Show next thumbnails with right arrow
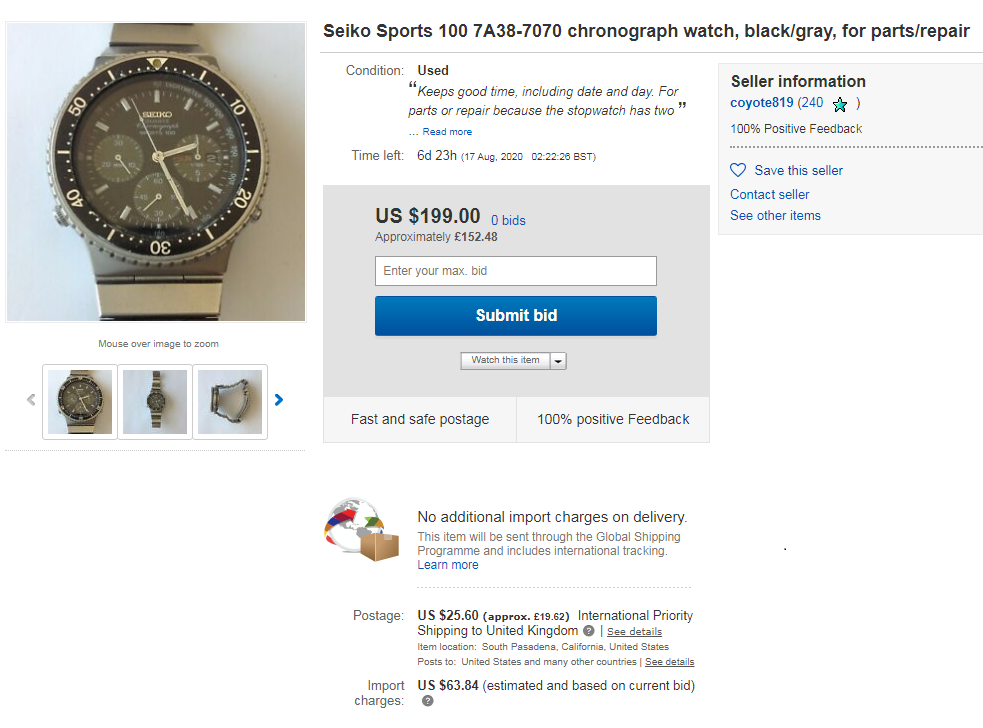 pyautogui.click(x=279, y=400)
